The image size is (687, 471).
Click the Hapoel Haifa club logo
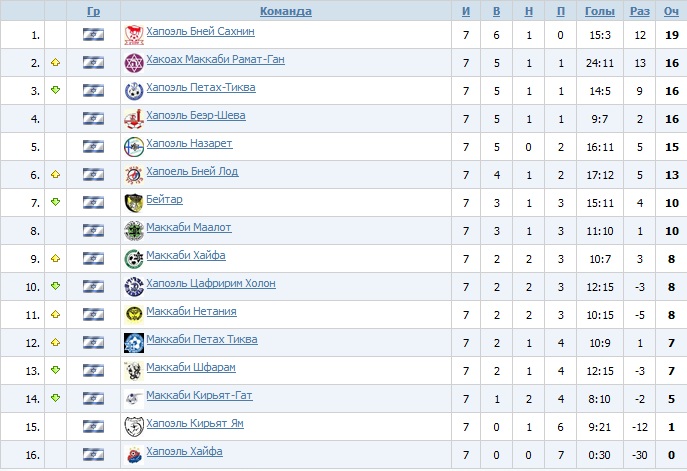coord(133,455)
